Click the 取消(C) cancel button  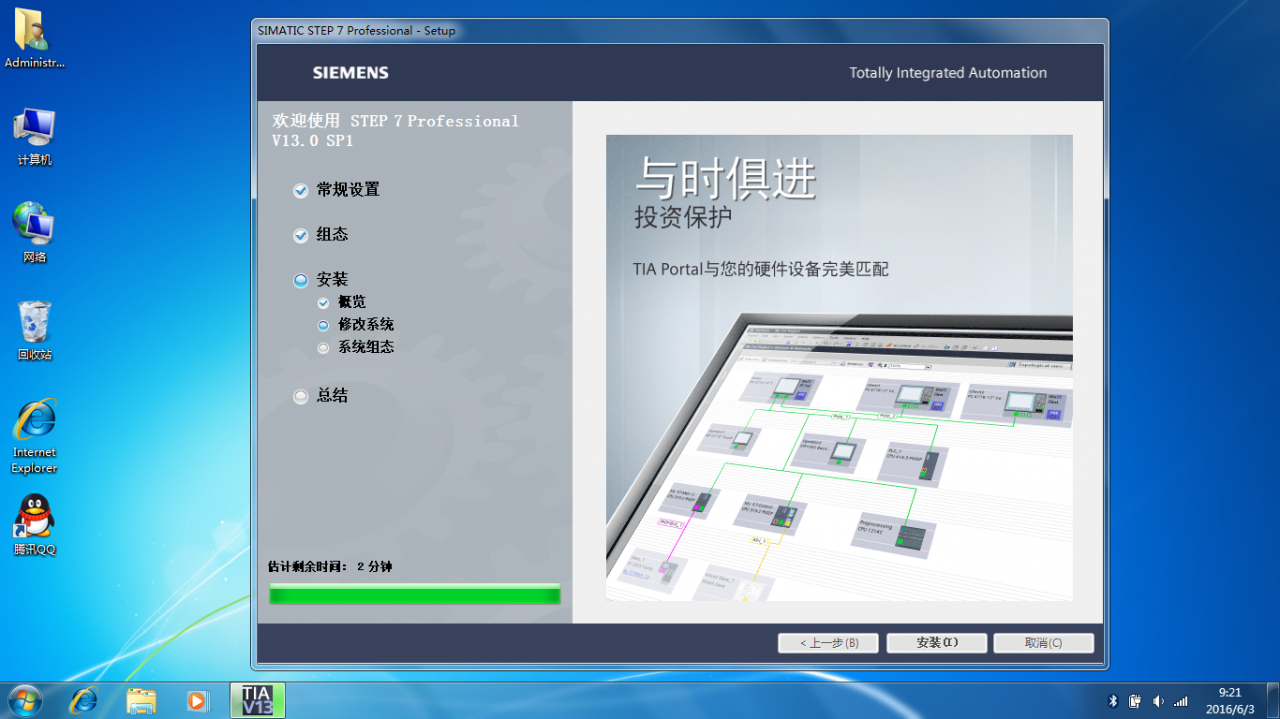click(1043, 643)
